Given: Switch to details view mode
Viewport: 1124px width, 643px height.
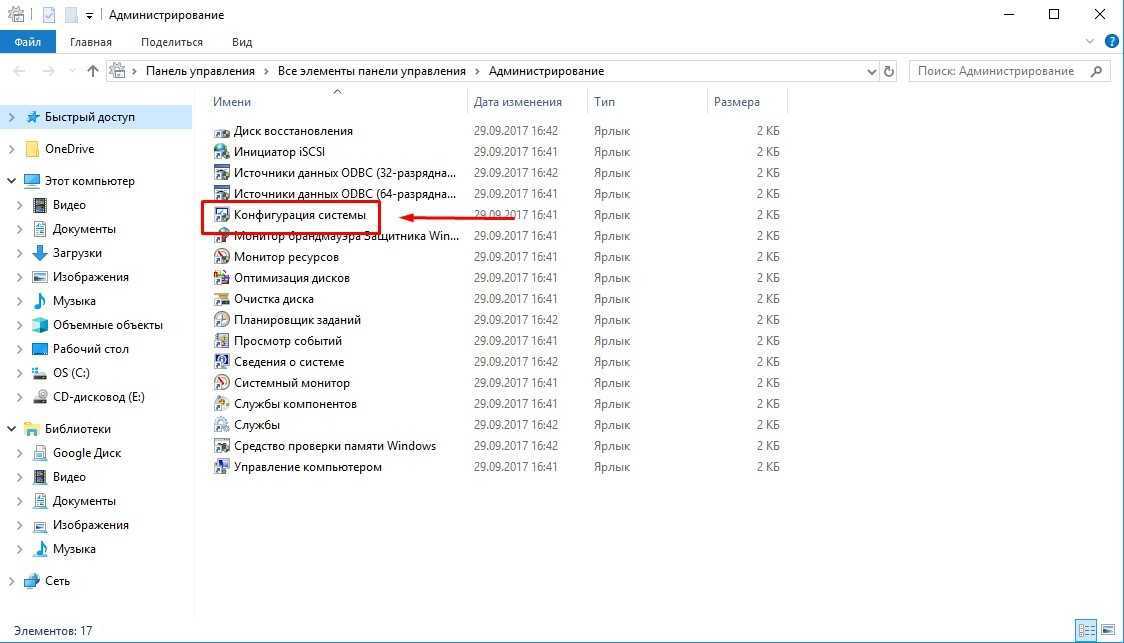Looking at the screenshot, I should coord(1086,631).
